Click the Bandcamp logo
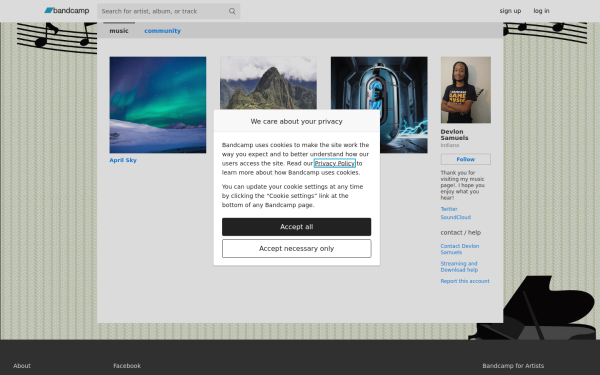The image size is (600, 375). [x=67, y=11]
